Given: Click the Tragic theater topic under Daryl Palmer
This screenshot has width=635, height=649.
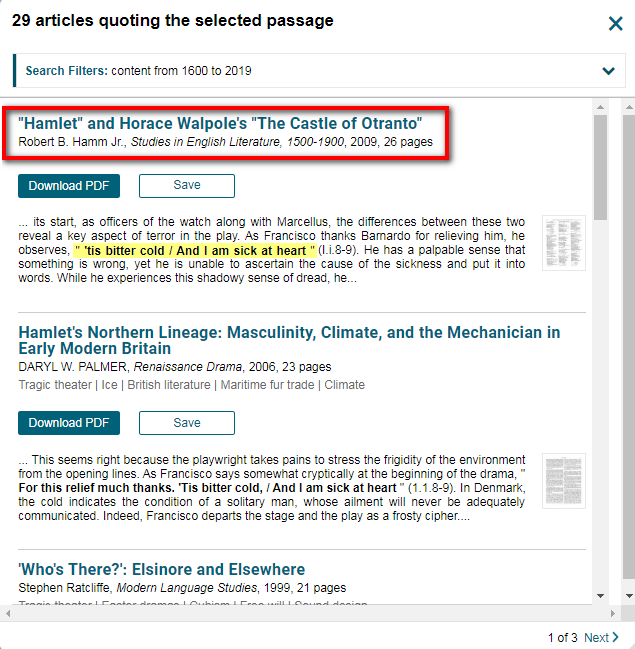Looking at the screenshot, I should (x=55, y=385).
